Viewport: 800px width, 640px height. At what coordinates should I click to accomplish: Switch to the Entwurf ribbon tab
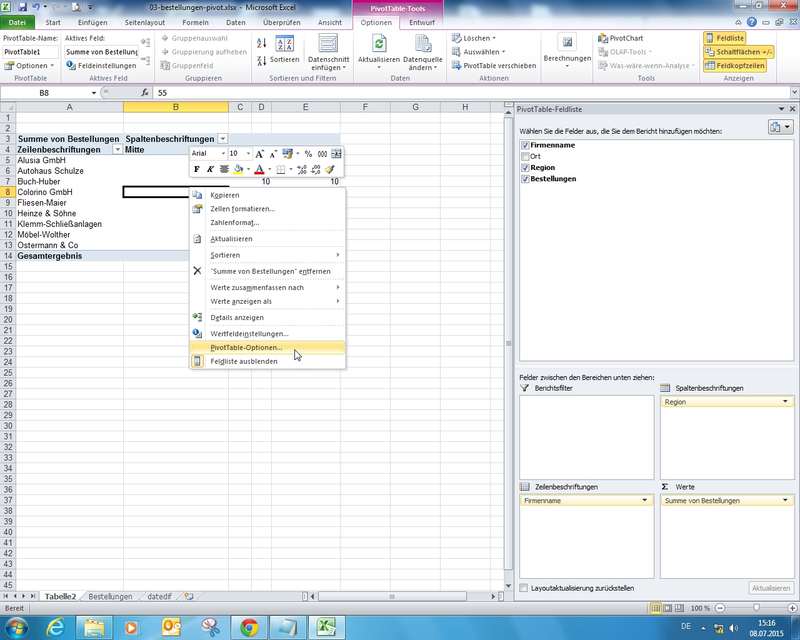[x=422, y=21]
